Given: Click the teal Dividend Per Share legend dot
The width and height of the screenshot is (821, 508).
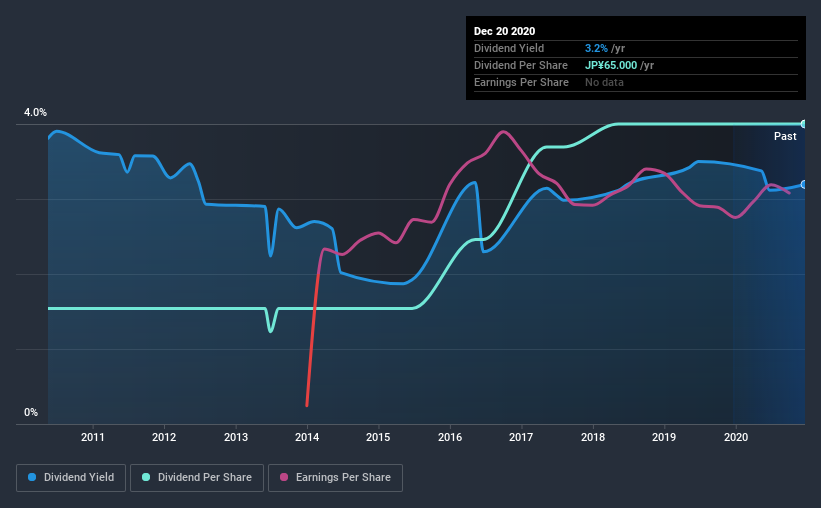Looking at the screenshot, I should tap(146, 477).
